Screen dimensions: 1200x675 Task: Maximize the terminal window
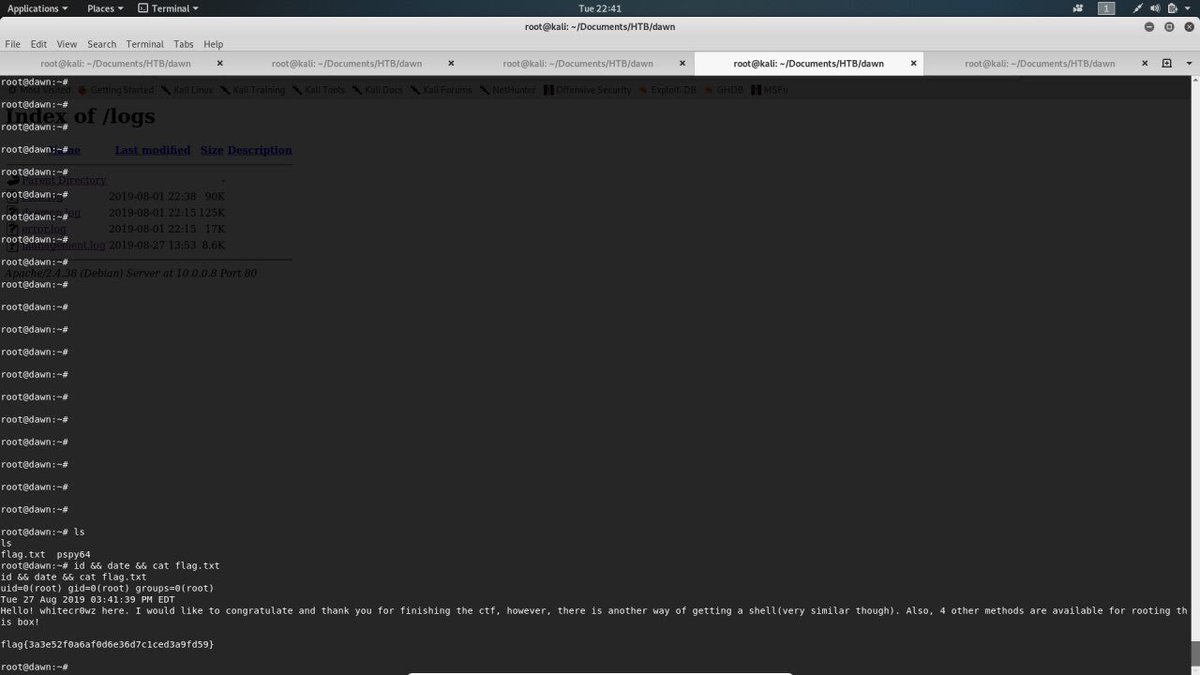[x=1167, y=26]
